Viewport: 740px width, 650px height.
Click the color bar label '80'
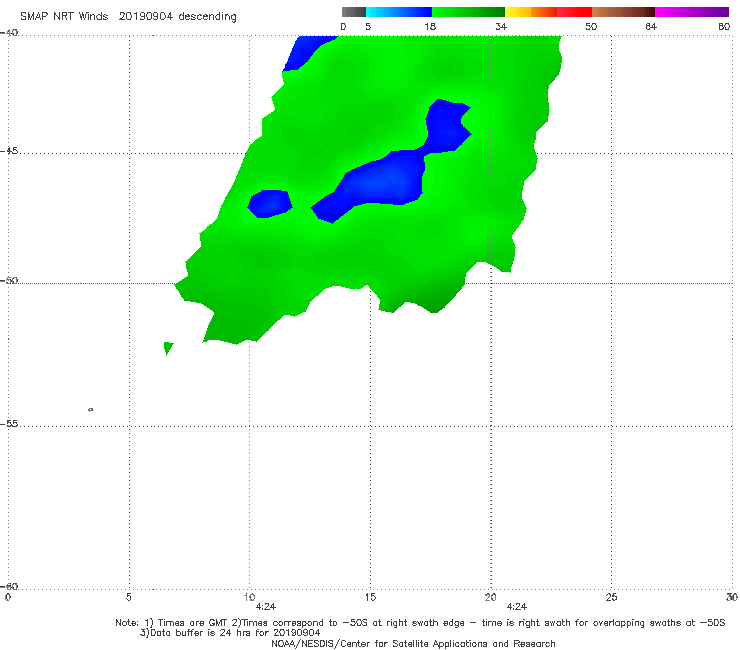[x=724, y=27]
